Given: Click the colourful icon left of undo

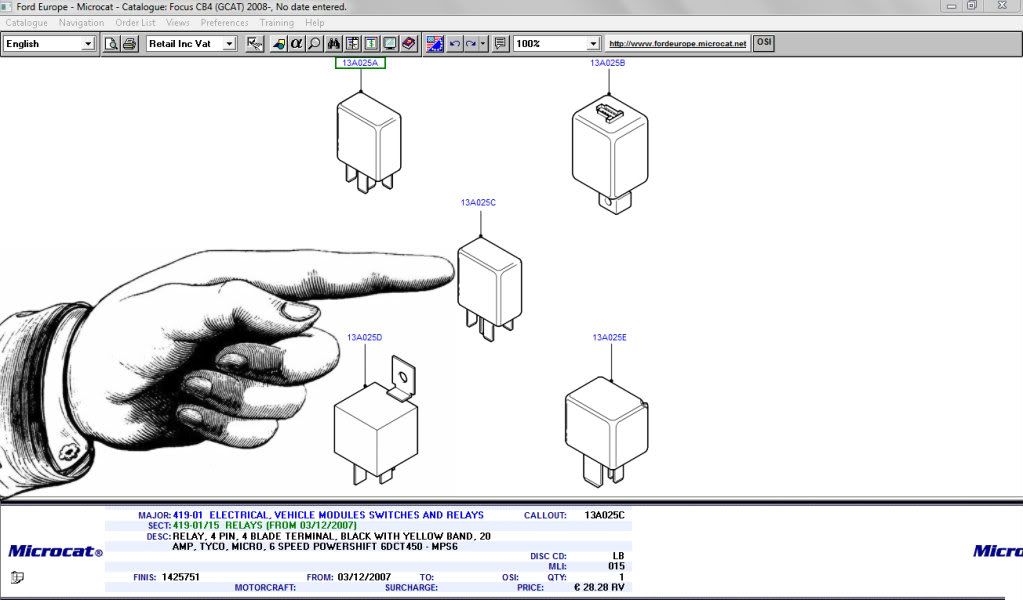Looking at the screenshot, I should [435, 44].
